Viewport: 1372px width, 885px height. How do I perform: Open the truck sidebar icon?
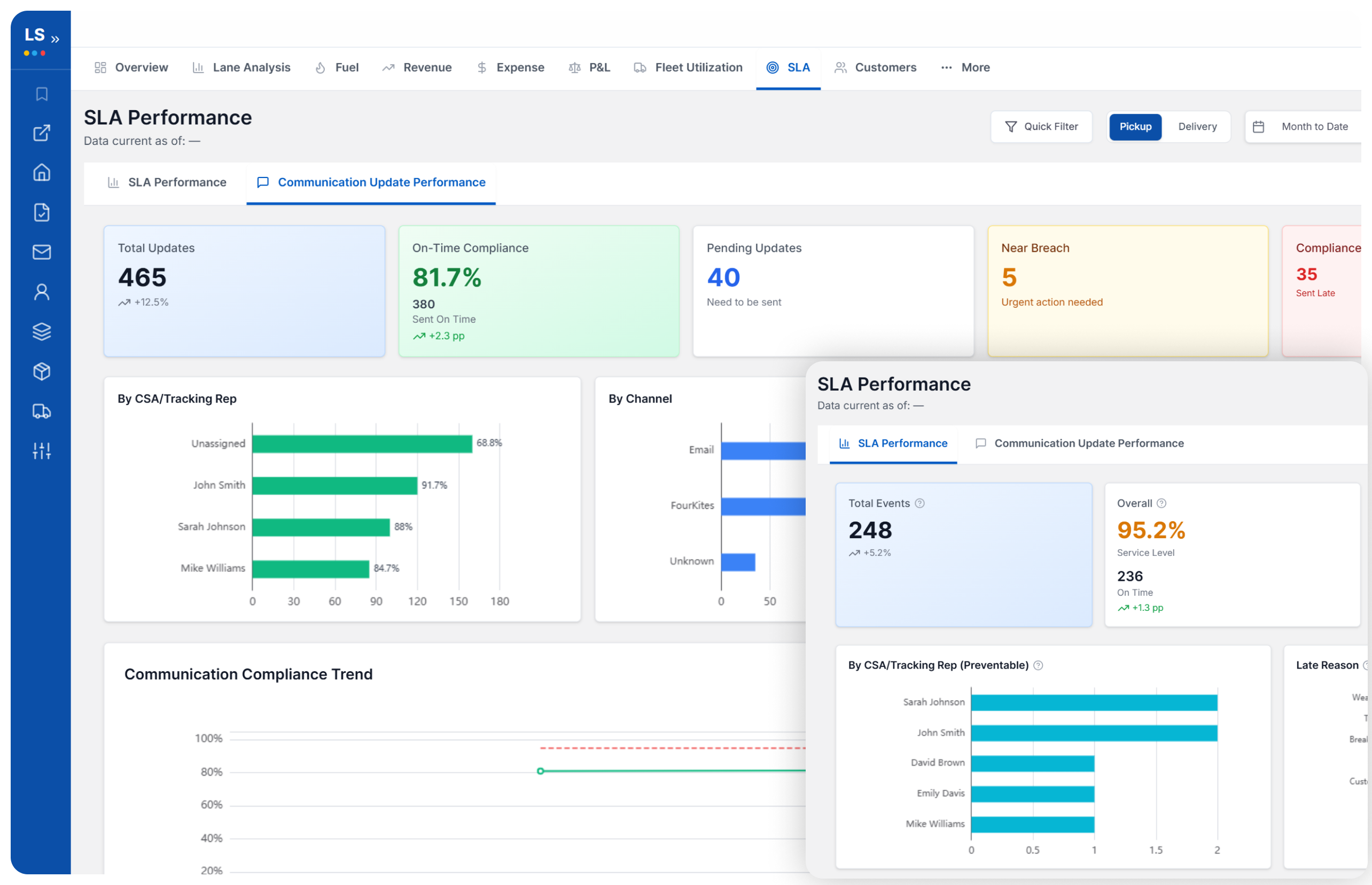41,411
